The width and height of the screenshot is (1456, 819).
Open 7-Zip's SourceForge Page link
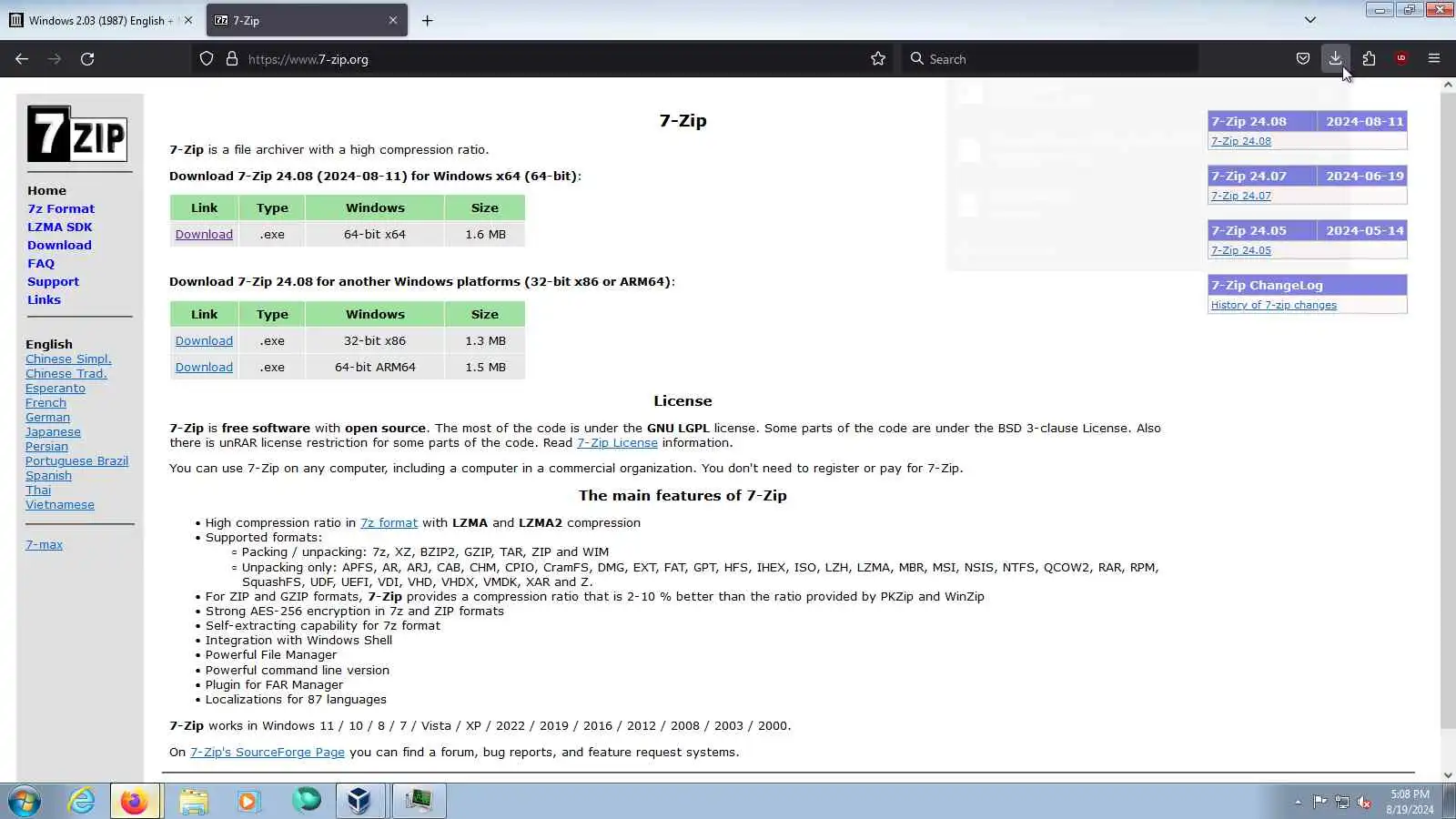(x=267, y=752)
